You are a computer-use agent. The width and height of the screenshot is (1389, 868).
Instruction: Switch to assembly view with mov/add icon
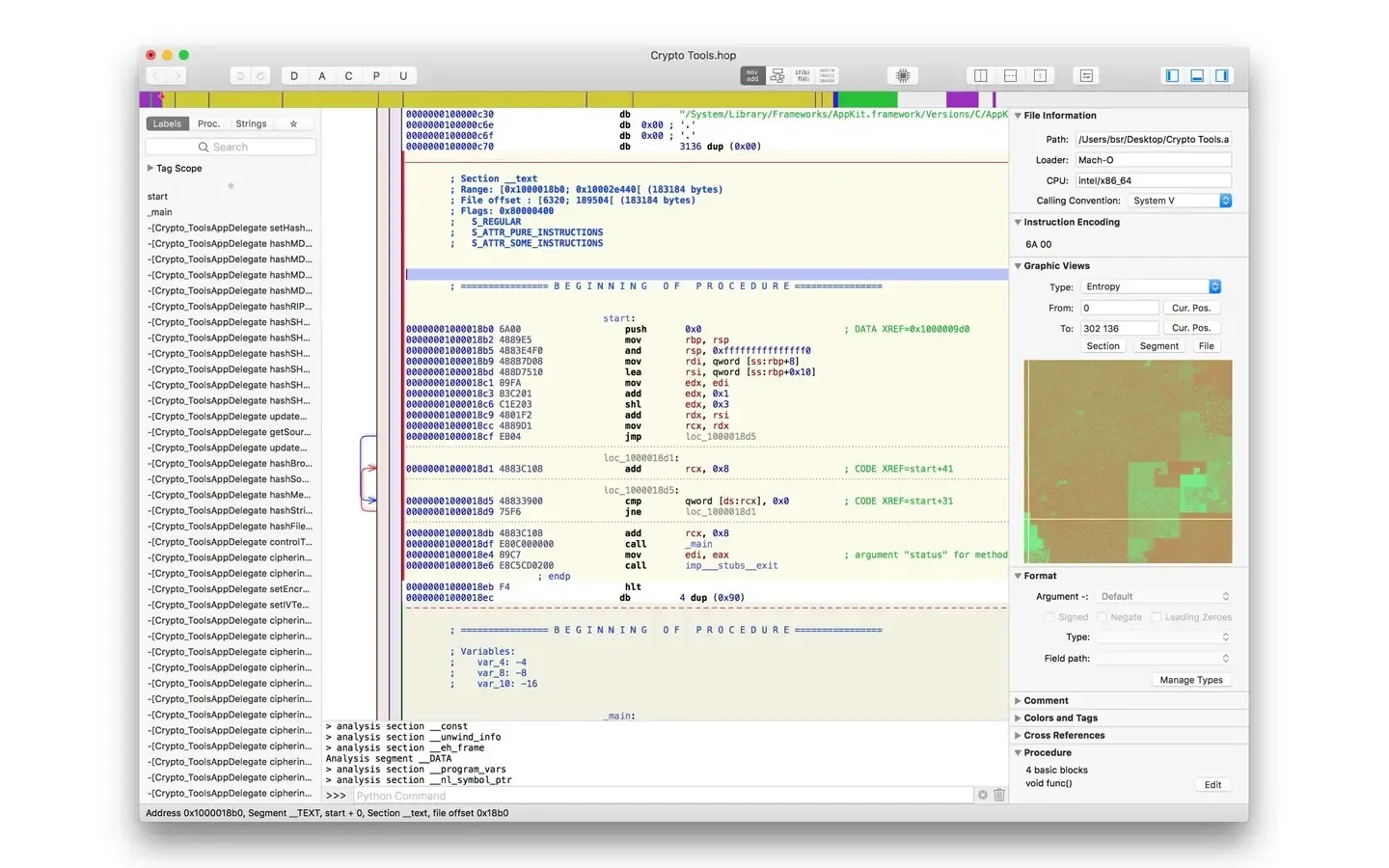[751, 75]
